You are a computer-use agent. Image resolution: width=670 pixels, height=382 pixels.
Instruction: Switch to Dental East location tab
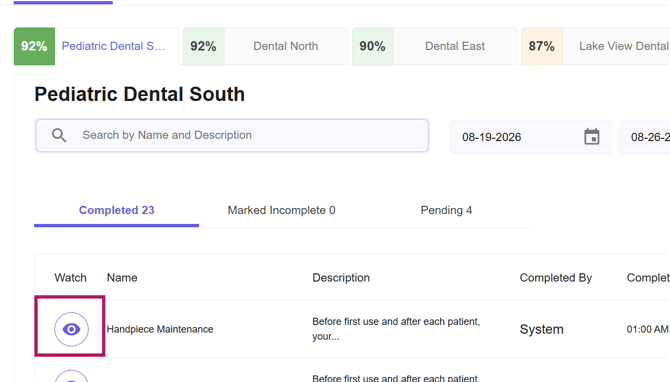click(435, 46)
